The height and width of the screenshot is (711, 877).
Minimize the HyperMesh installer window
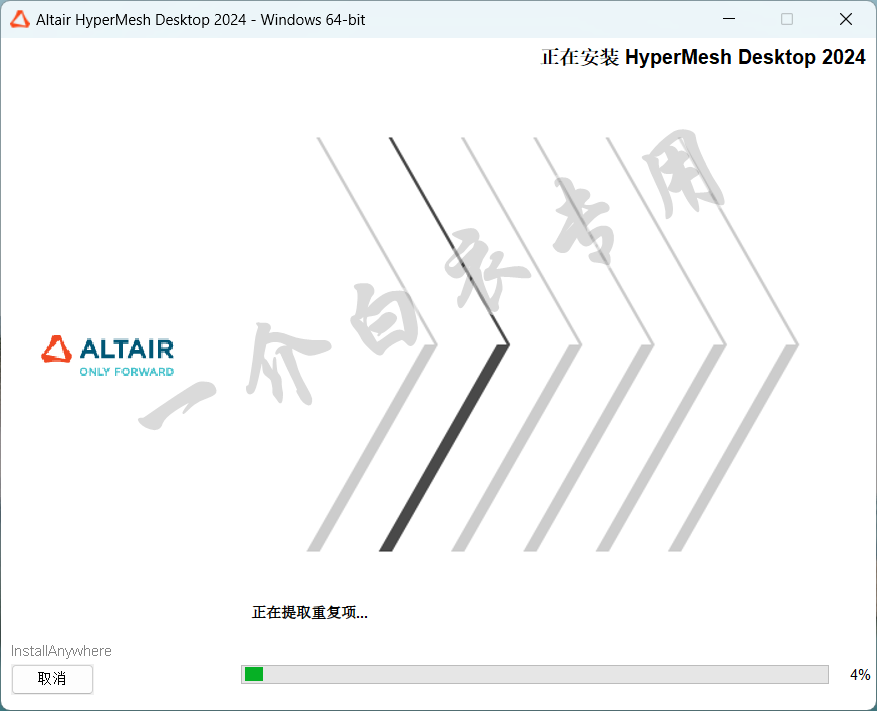pyautogui.click(x=729, y=19)
